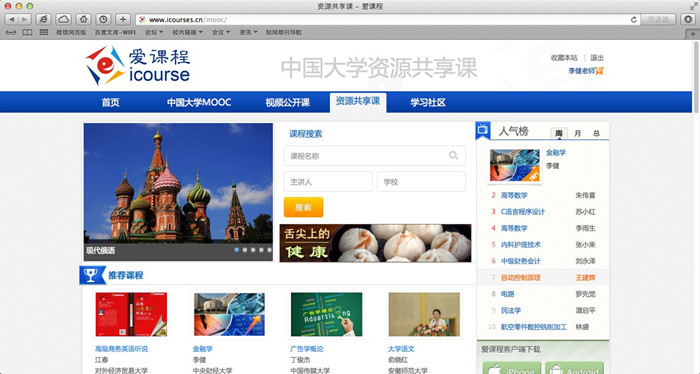Open the 视频公开课 navigation tab
700x374 pixels.
288,102
